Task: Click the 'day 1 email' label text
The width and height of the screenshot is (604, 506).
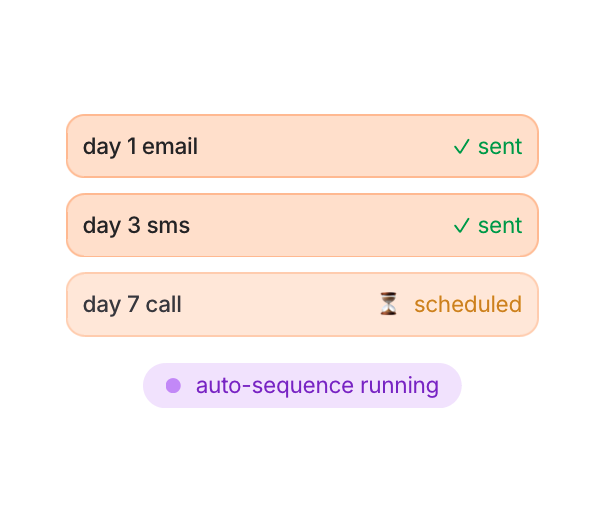Action: (140, 147)
